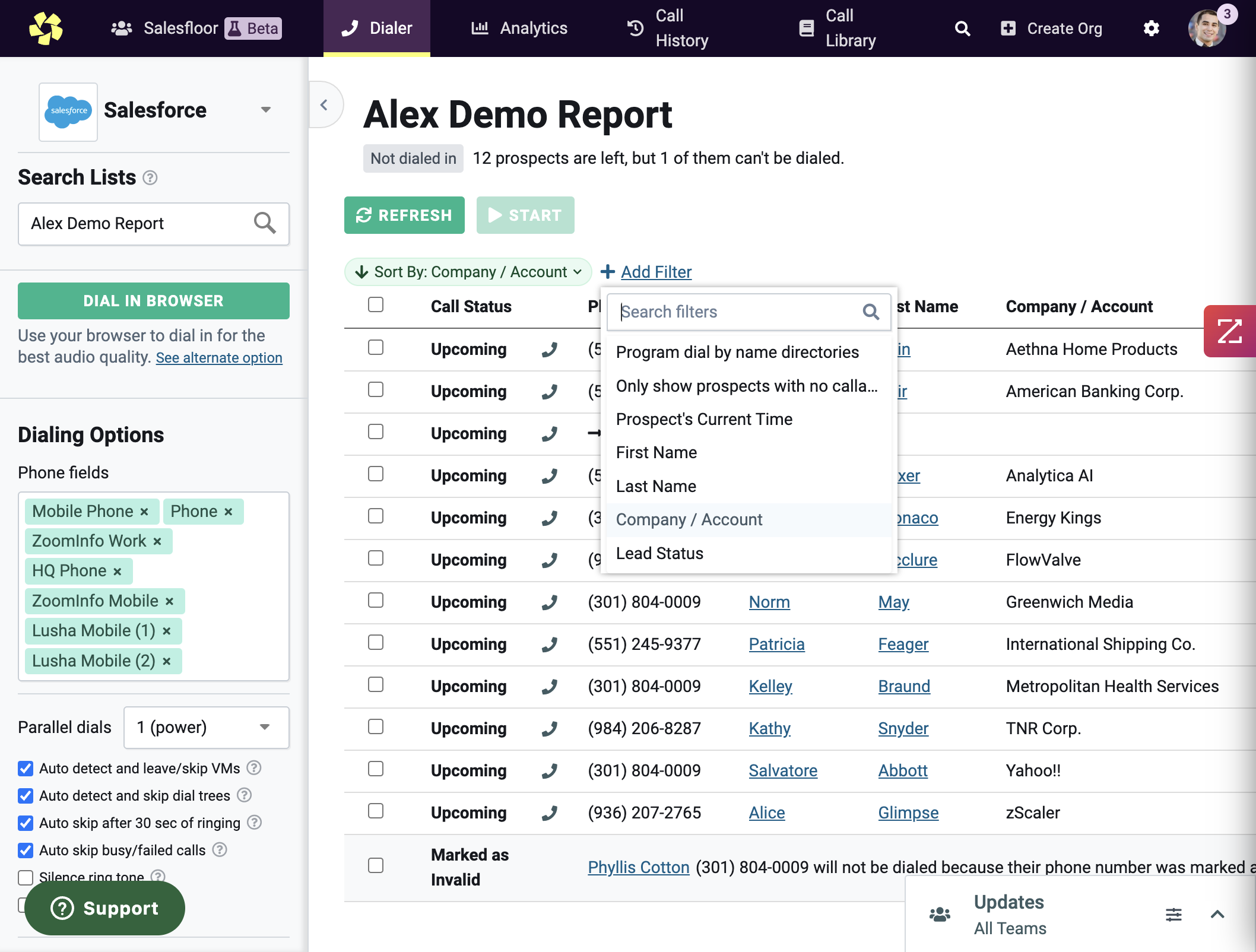This screenshot has width=1256, height=952.
Task: Expand the Updates panel chevron
Action: click(x=1217, y=915)
